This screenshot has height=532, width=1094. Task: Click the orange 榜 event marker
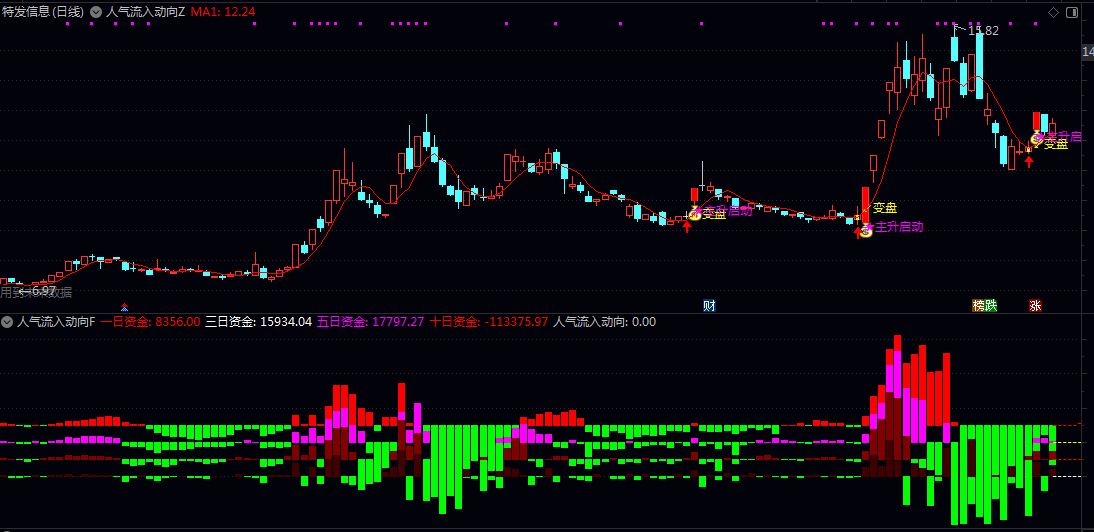click(x=979, y=305)
